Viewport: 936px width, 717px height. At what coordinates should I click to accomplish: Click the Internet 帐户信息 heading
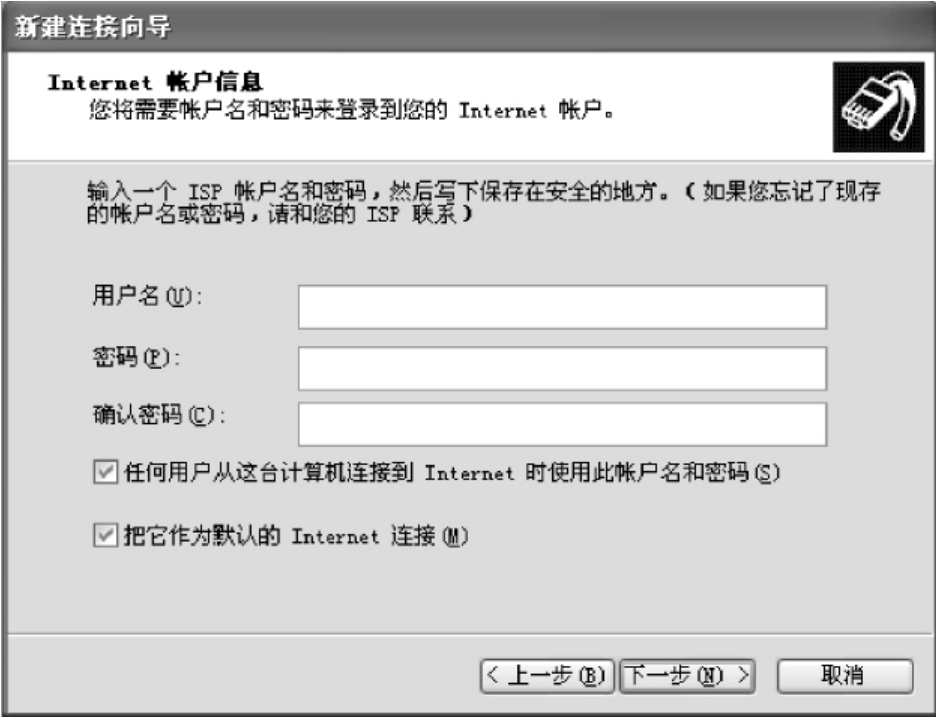(155, 82)
